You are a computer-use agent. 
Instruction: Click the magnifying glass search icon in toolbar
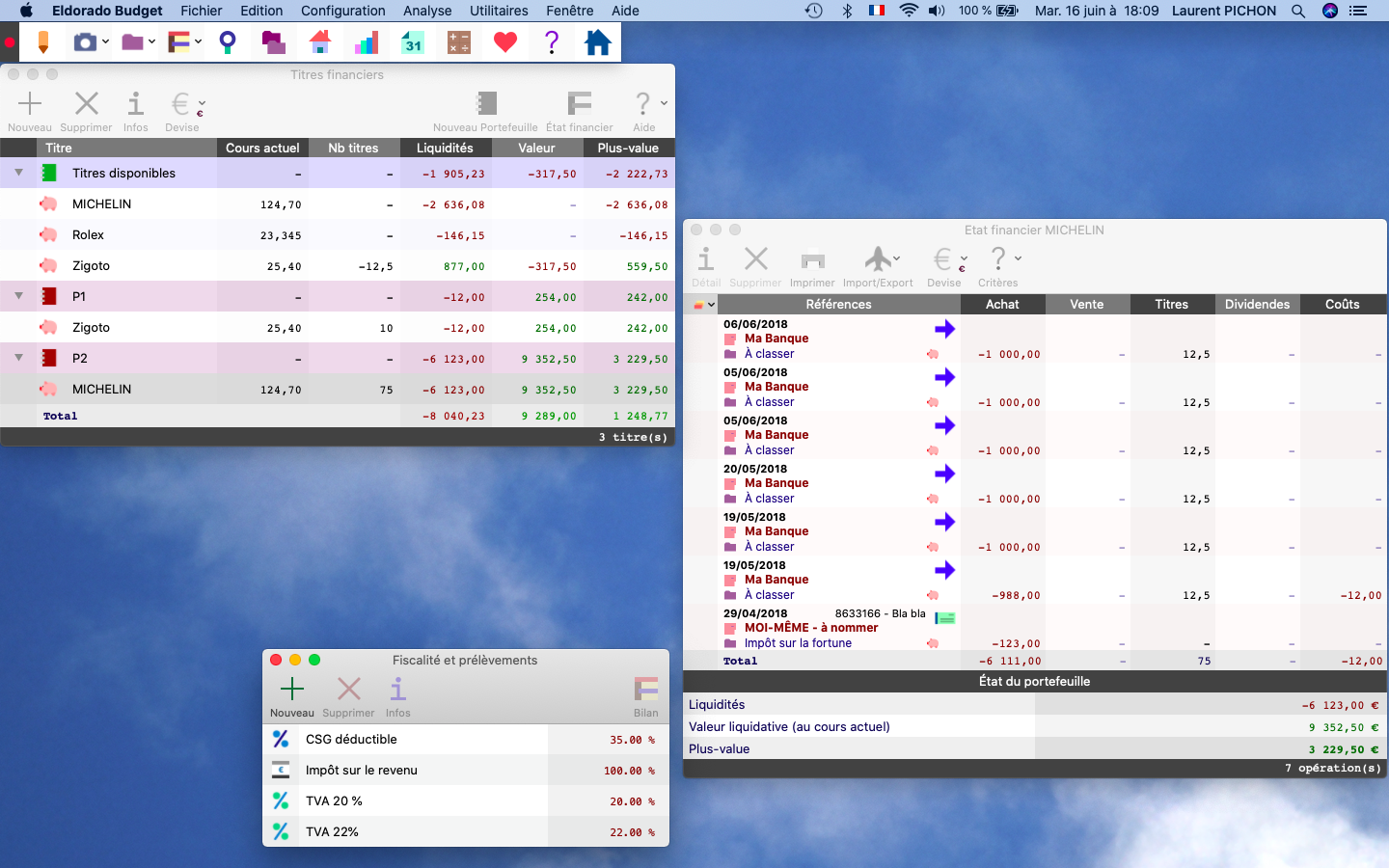tap(228, 42)
